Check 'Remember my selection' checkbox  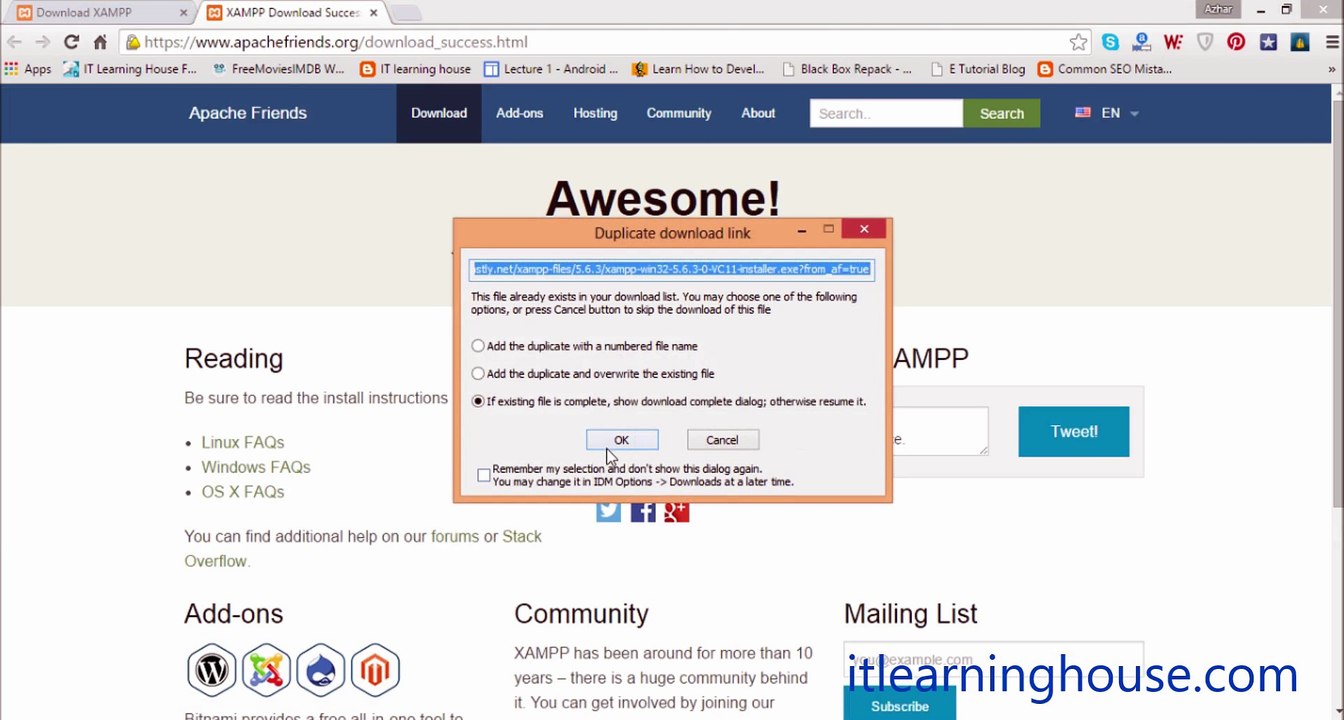484,475
